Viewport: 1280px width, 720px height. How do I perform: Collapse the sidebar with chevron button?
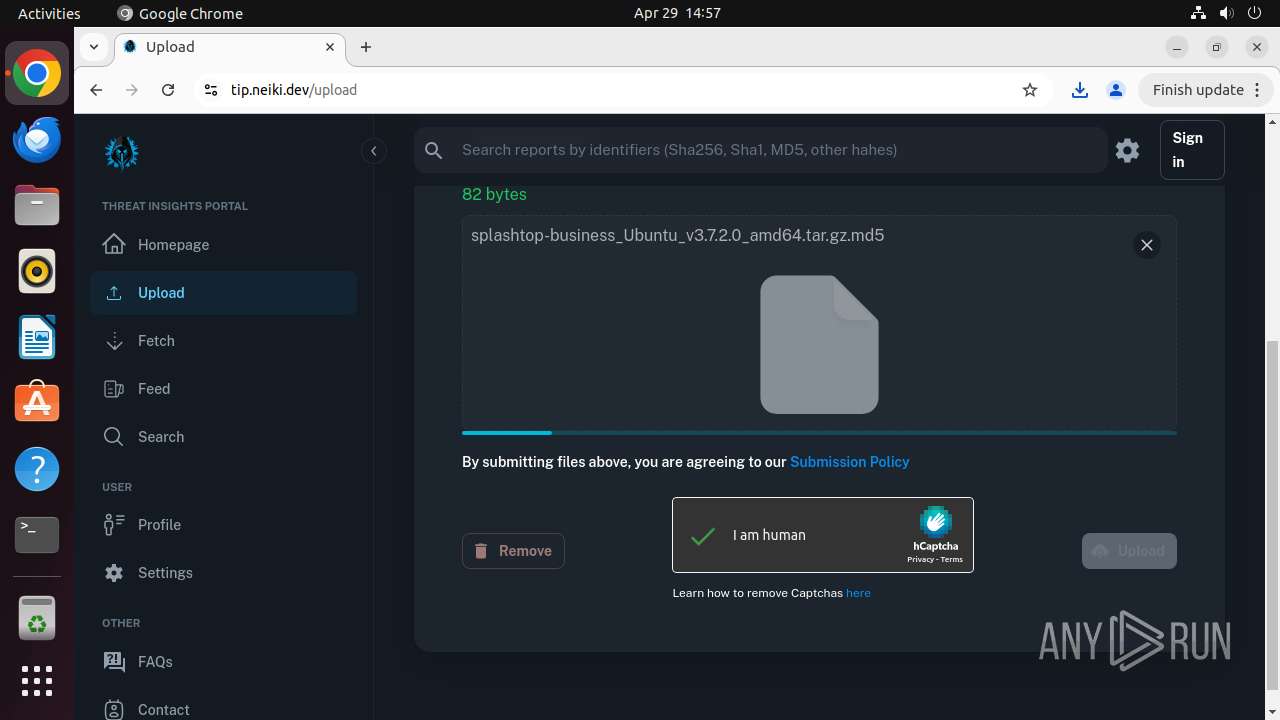(373, 151)
